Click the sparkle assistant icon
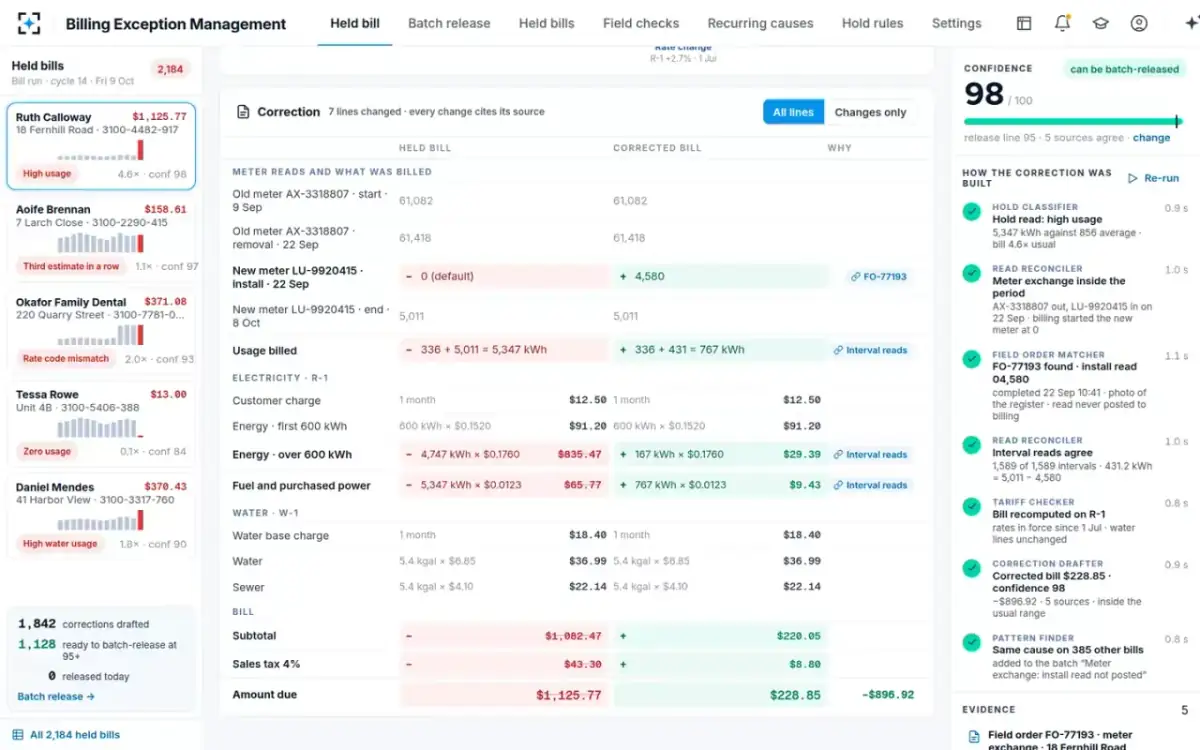 pyautogui.click(x=1190, y=23)
